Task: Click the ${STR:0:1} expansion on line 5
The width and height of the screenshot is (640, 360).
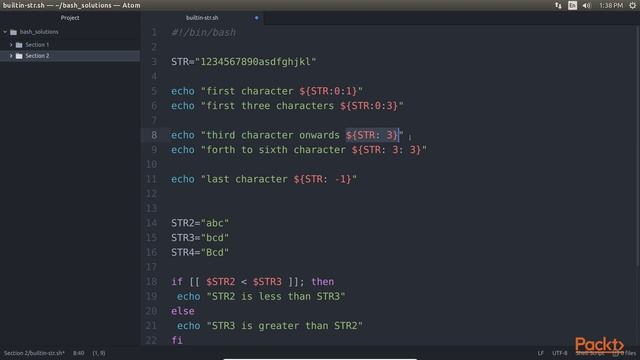Action: click(x=328, y=91)
